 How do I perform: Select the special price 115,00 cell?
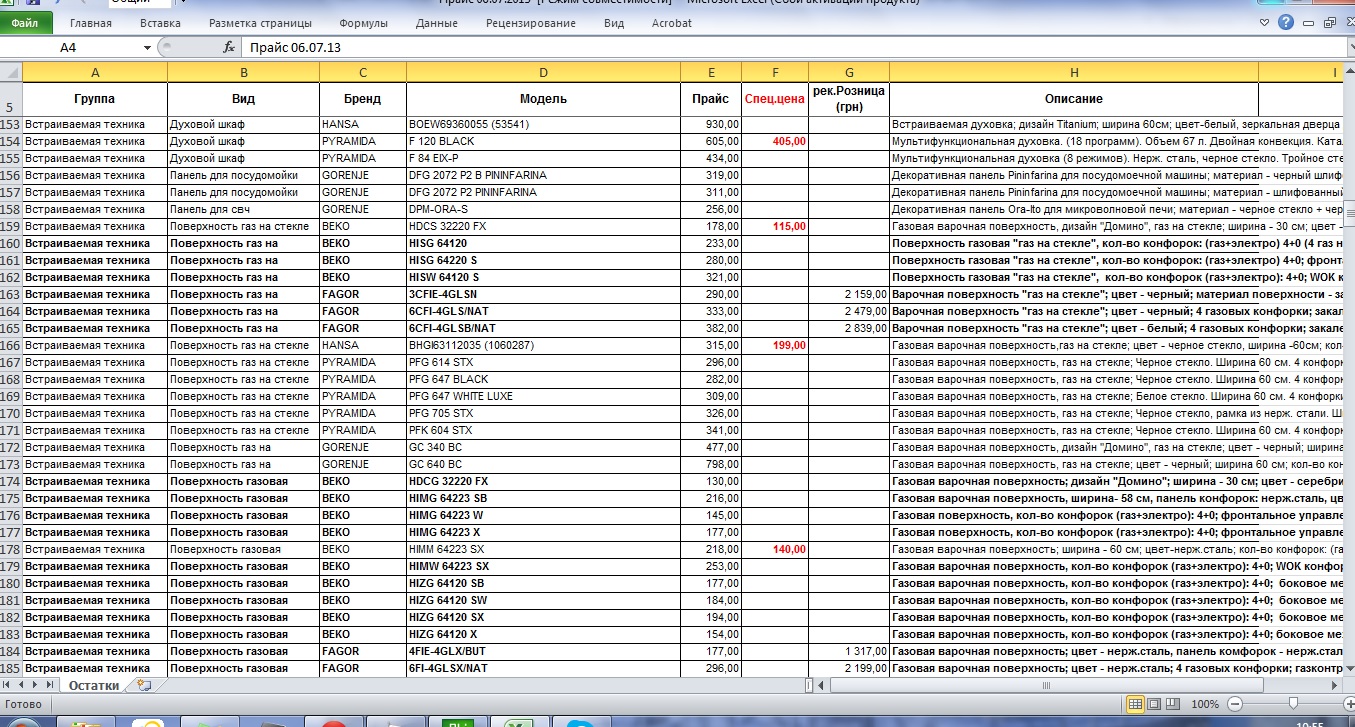tap(775, 226)
